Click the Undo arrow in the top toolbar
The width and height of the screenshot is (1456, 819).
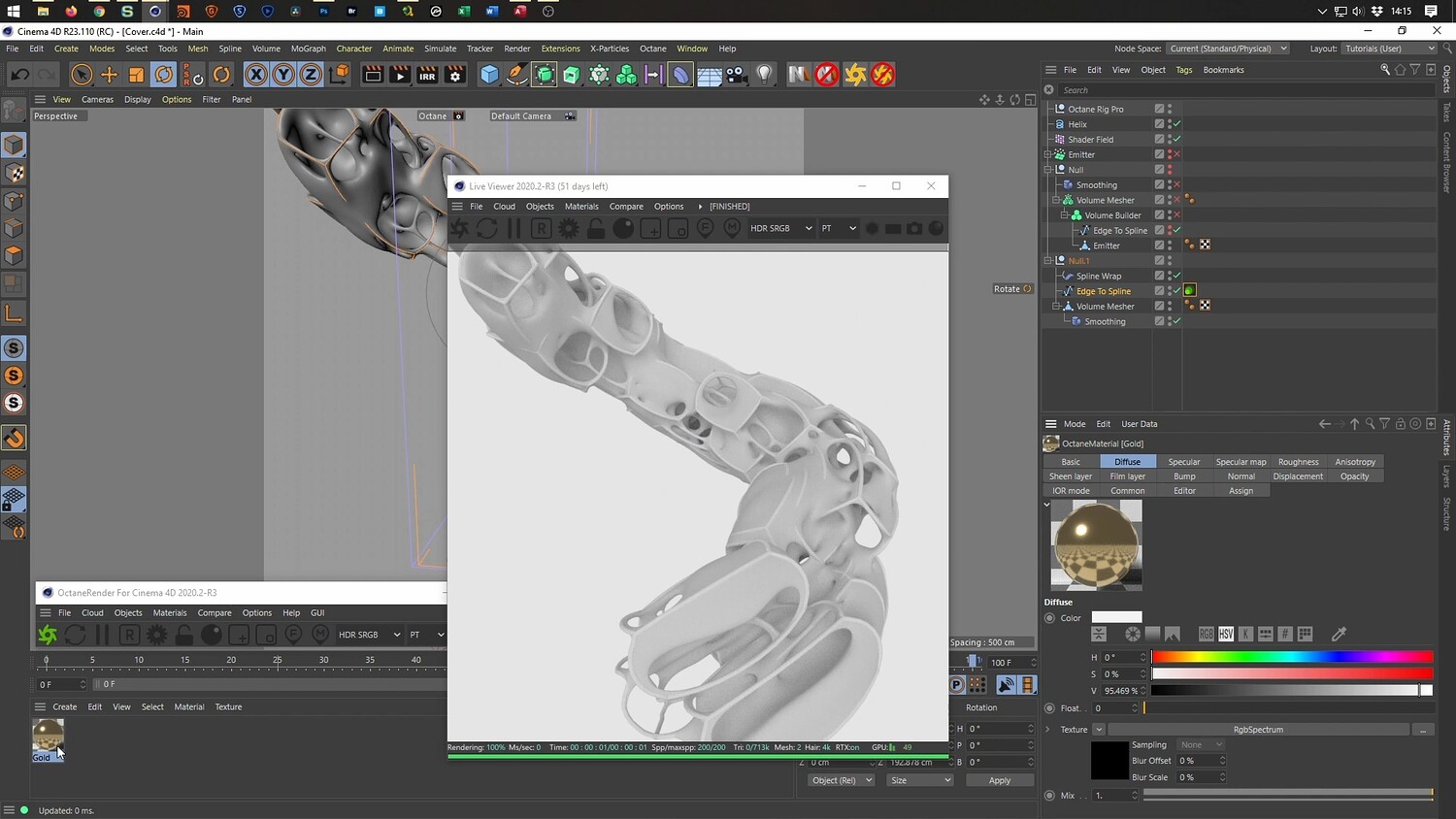[x=19, y=75]
